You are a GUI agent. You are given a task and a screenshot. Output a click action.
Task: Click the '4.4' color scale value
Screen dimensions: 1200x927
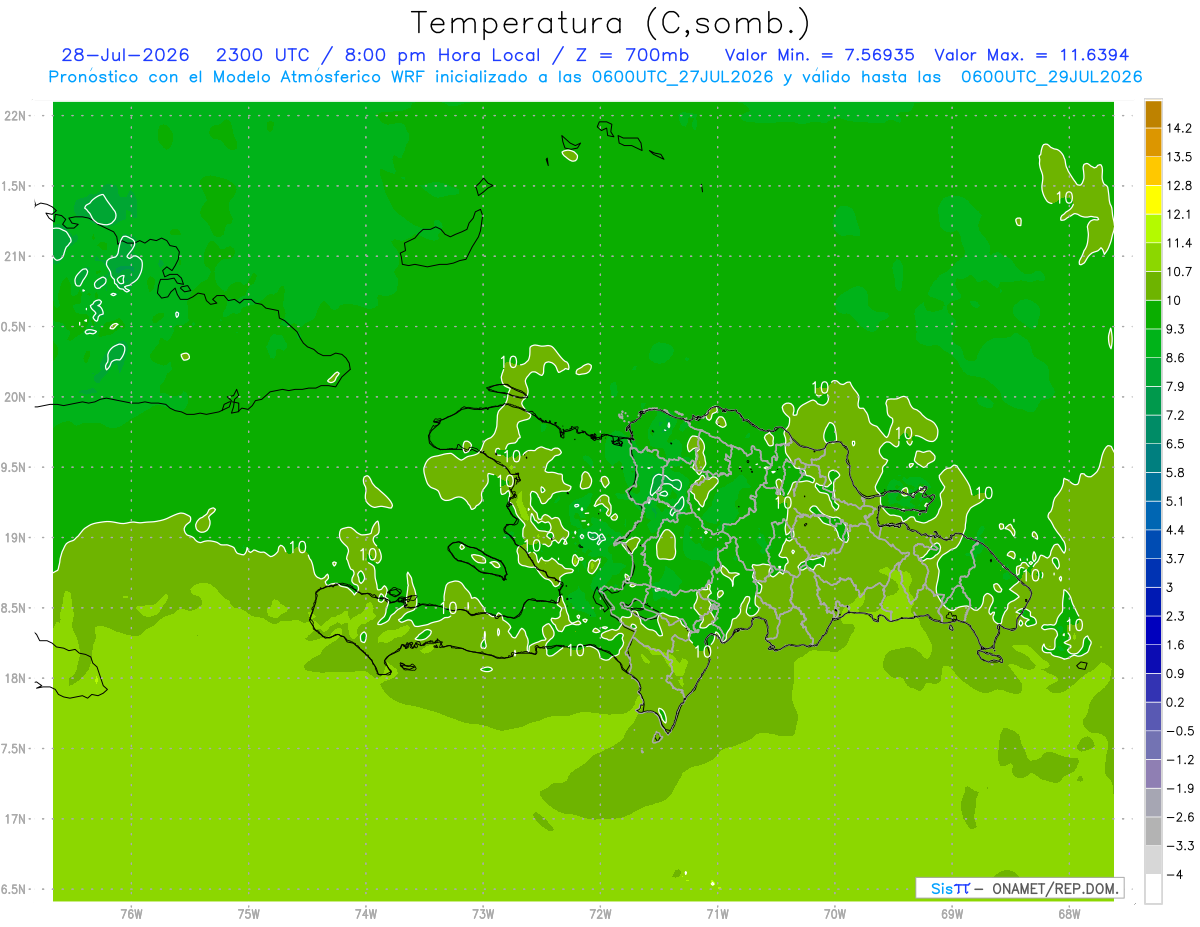[1176, 530]
